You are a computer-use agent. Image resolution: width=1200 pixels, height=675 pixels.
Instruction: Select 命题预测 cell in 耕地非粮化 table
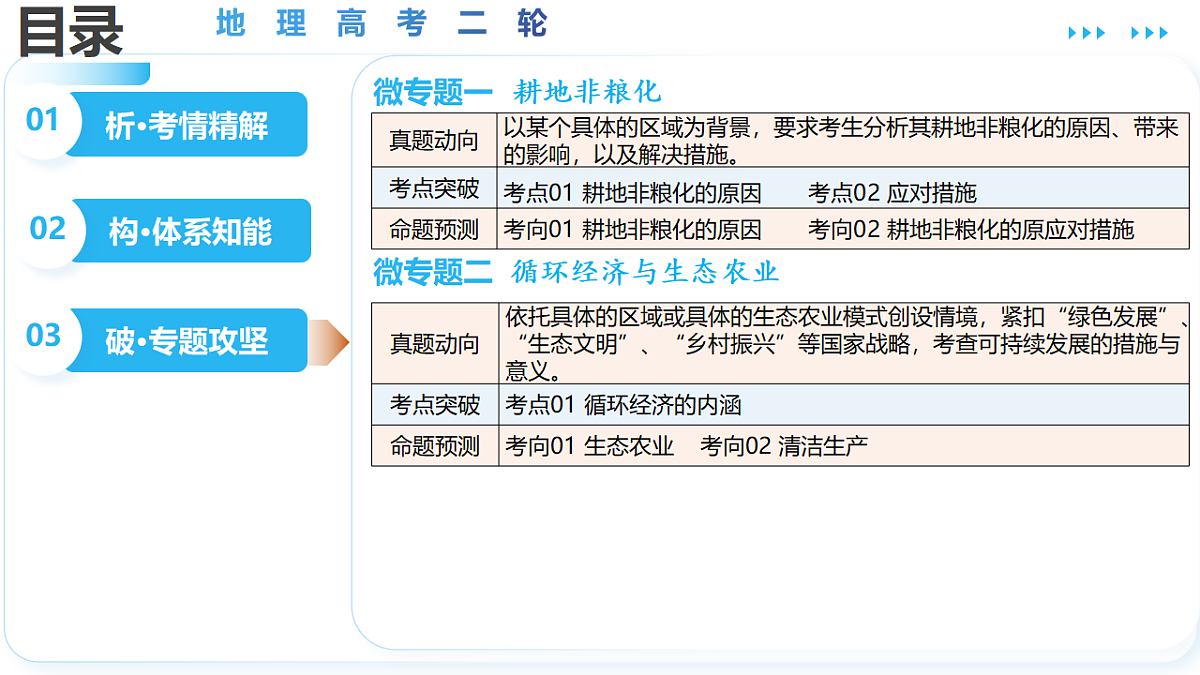[x=434, y=229]
